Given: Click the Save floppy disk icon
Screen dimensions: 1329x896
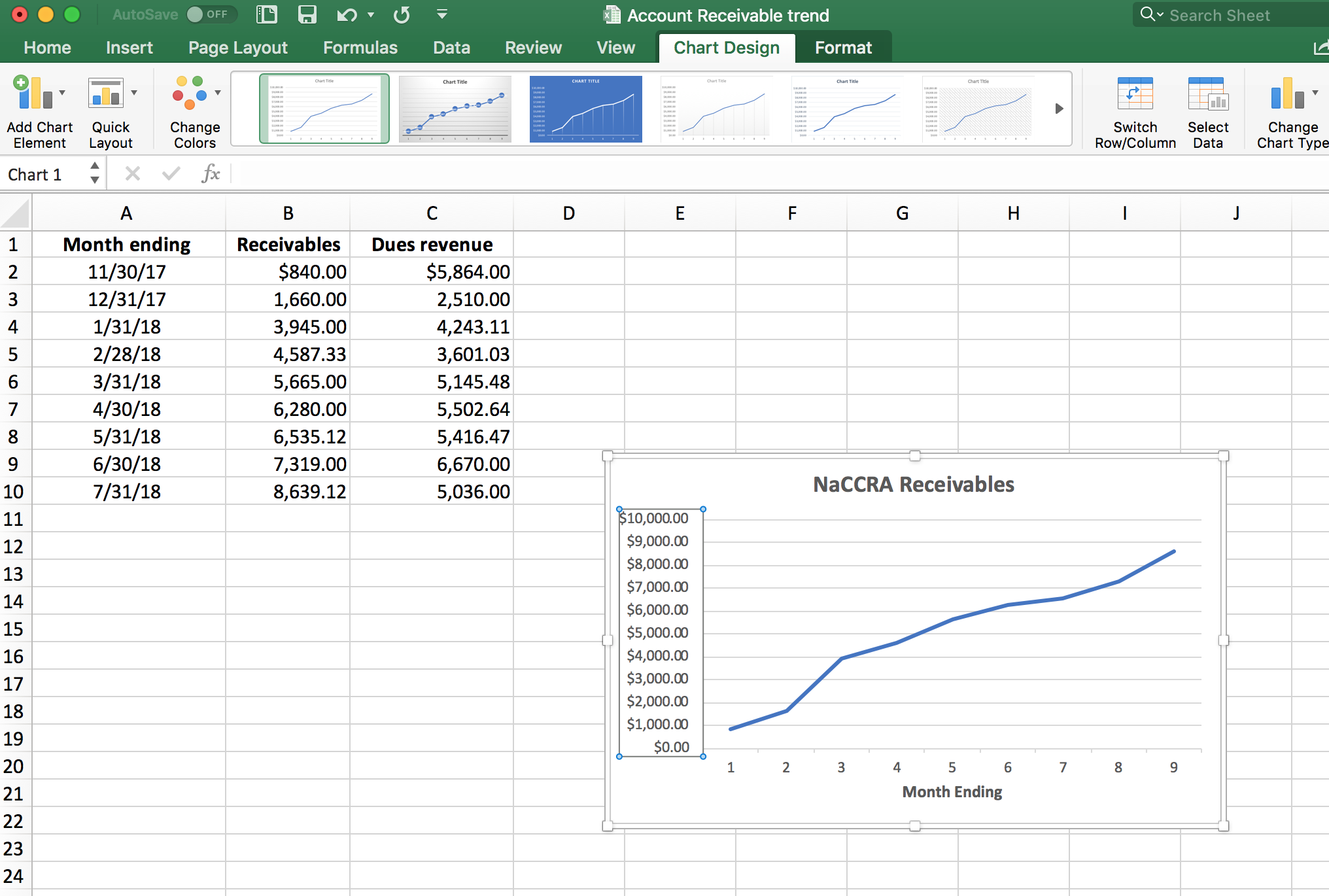Looking at the screenshot, I should (307, 14).
